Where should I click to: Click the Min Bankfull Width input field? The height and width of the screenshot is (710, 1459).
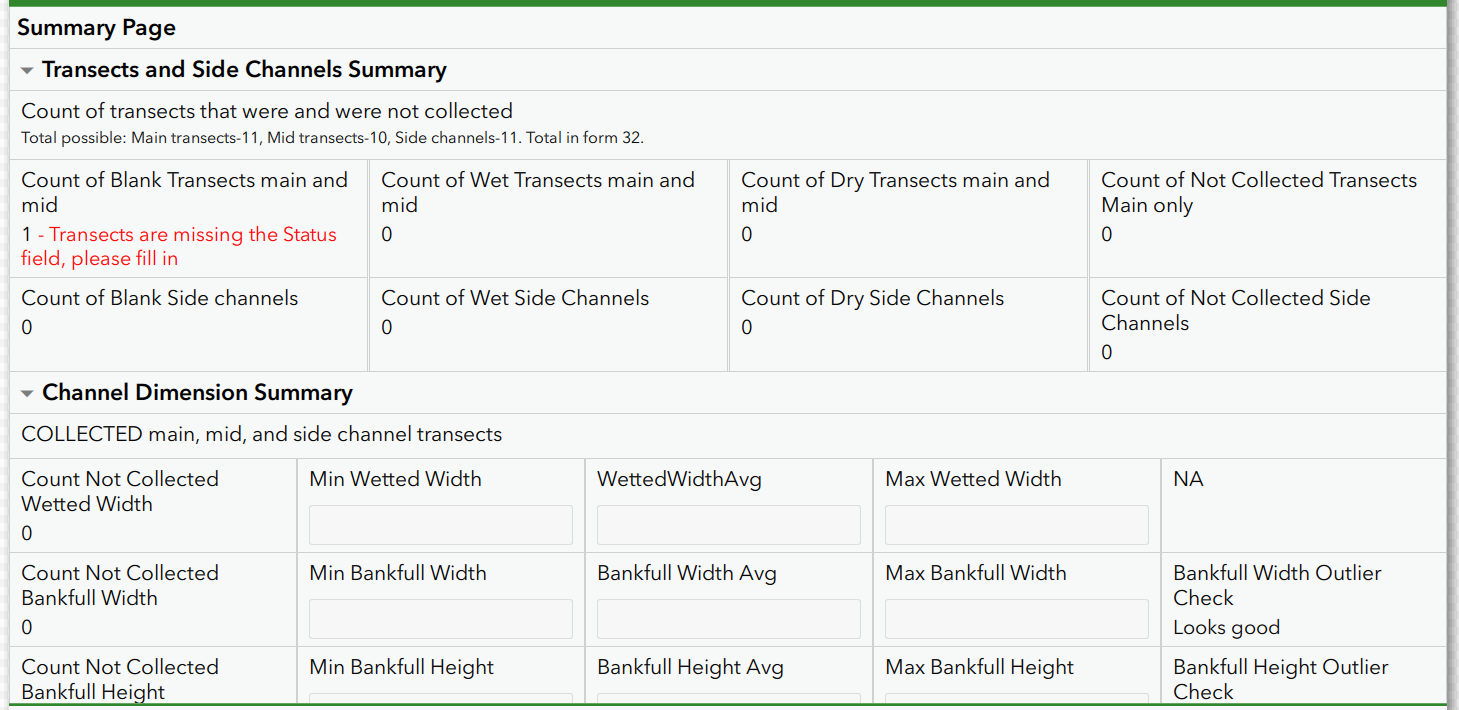point(440,619)
